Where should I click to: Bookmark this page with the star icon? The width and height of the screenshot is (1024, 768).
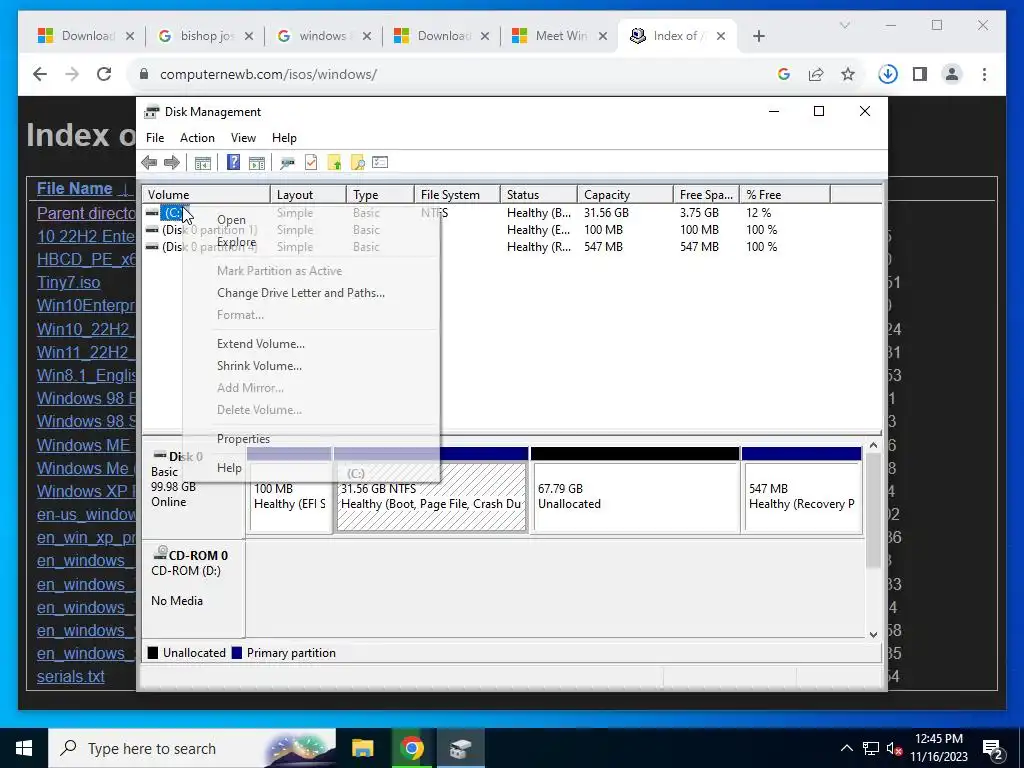[x=848, y=74]
